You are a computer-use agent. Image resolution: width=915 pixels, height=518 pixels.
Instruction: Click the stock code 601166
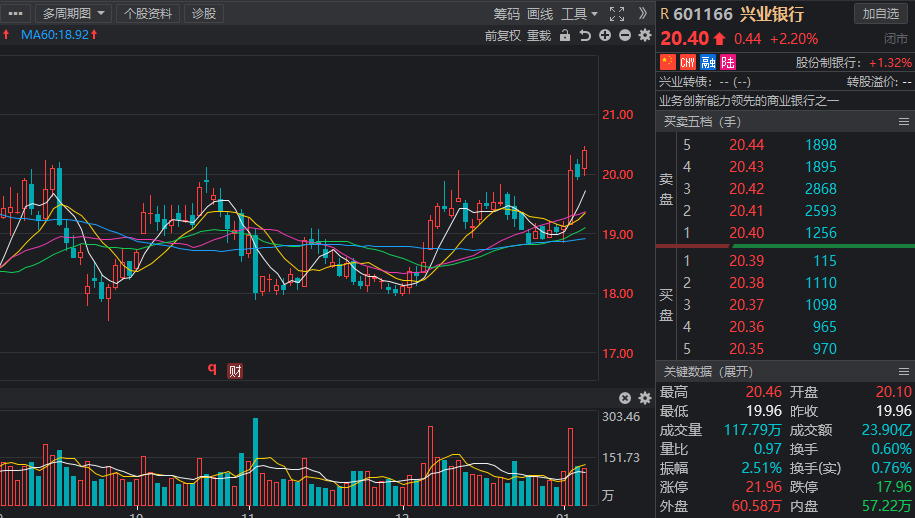(x=703, y=14)
